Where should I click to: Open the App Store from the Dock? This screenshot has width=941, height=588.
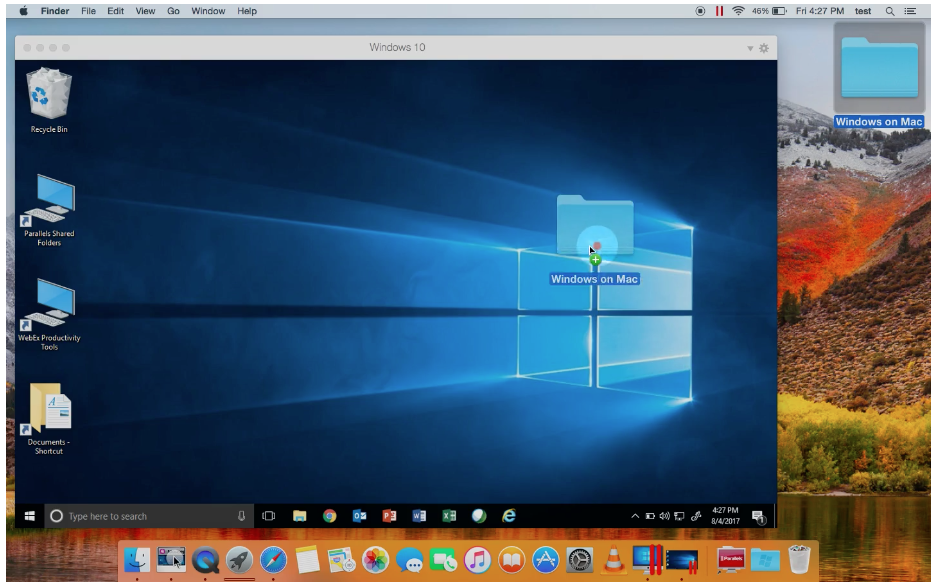tap(546, 560)
